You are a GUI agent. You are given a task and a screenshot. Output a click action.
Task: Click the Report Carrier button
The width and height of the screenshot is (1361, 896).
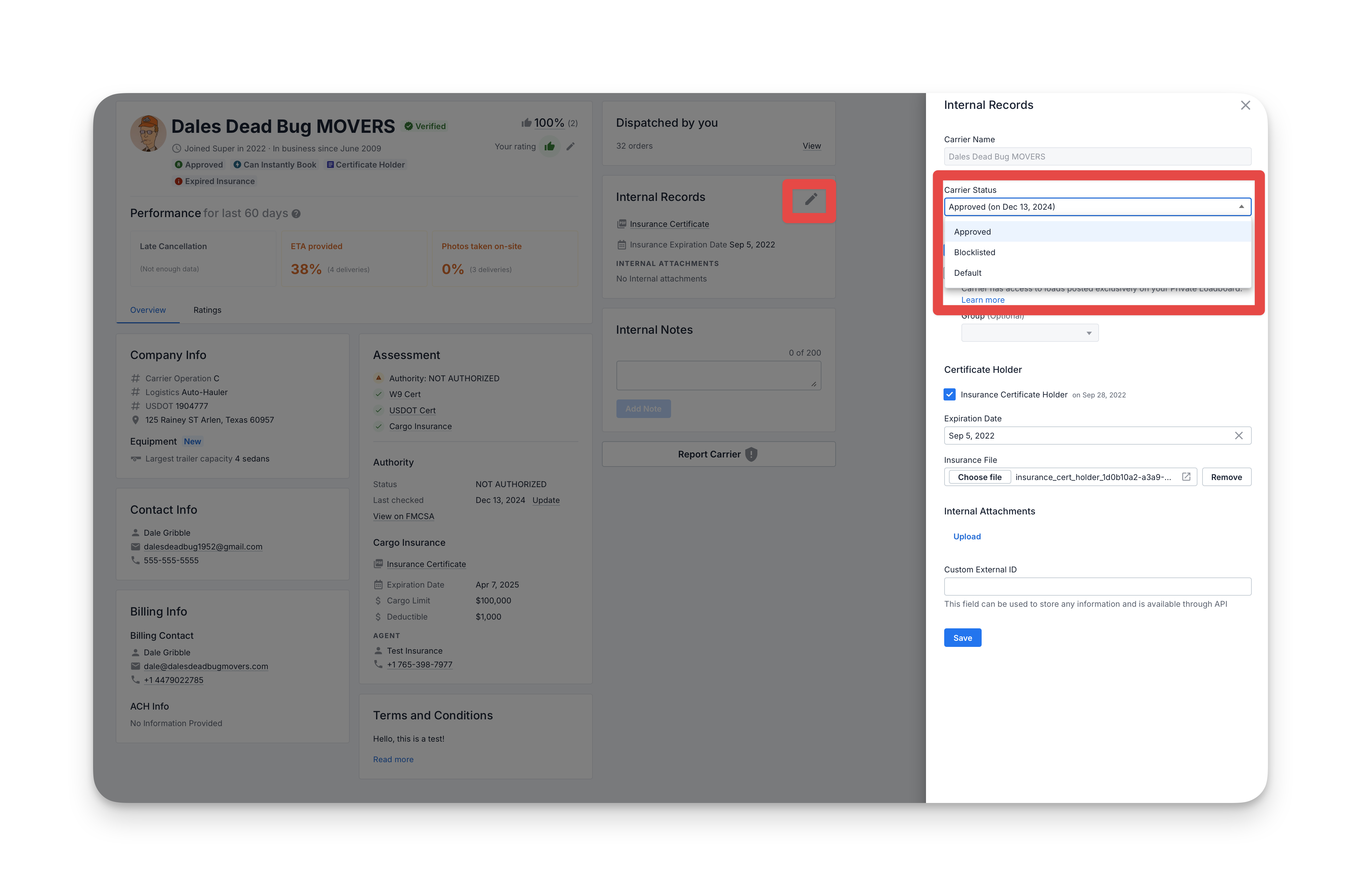pos(718,454)
